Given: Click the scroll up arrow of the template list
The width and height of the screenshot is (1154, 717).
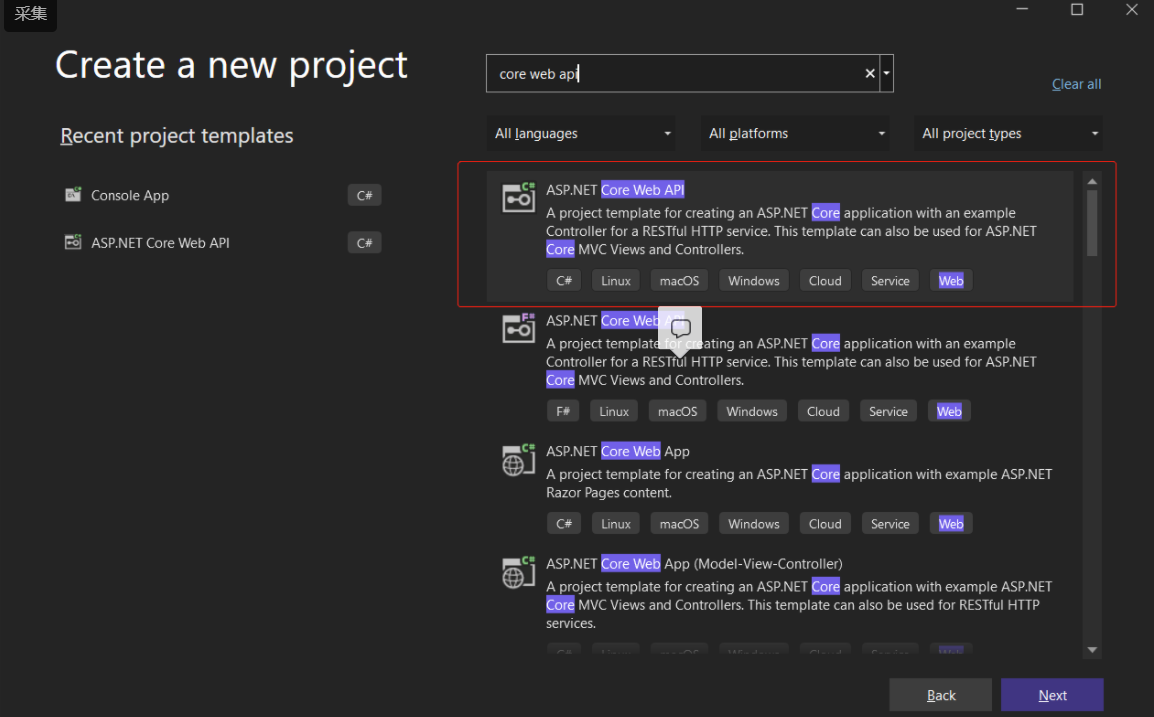Looking at the screenshot, I should click(1092, 181).
